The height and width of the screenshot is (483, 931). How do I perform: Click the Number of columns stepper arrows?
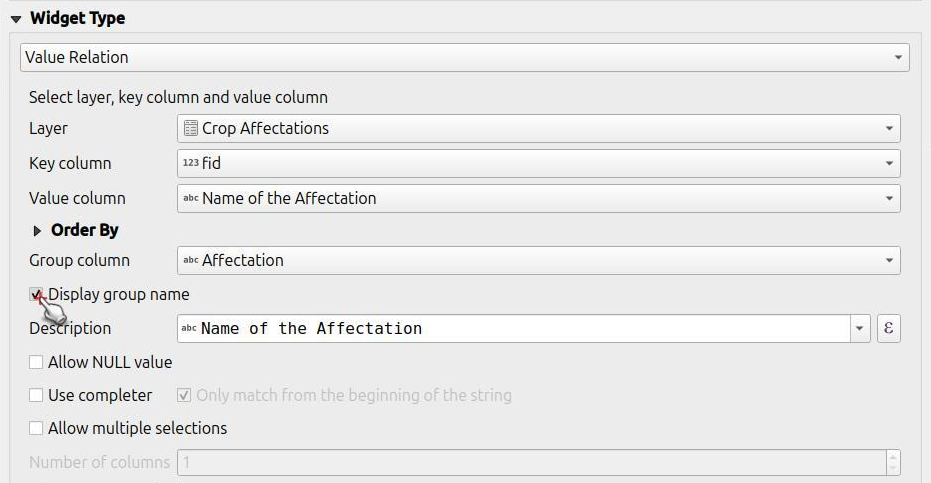pyautogui.click(x=893, y=462)
